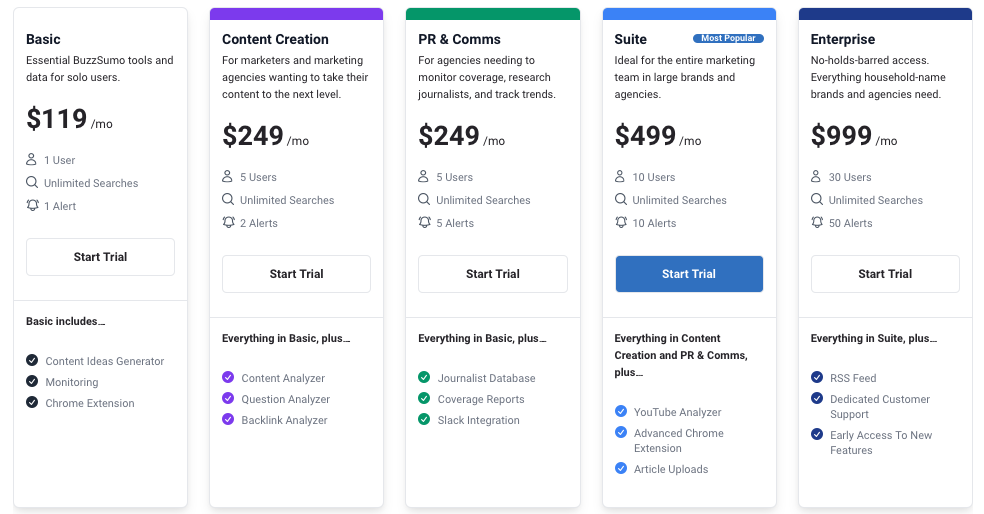Image resolution: width=984 pixels, height=514 pixels.
Task: Click the blue checkmark beside YouTube Analyzer
Action: click(621, 412)
